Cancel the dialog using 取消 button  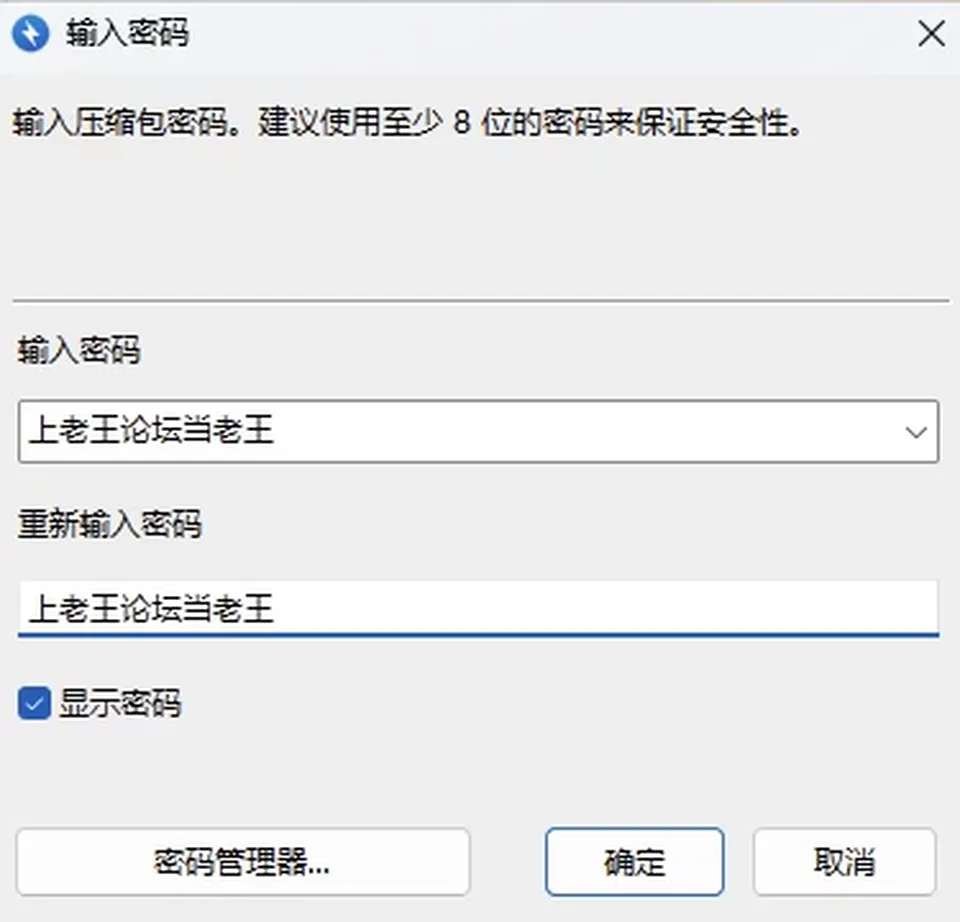pyautogui.click(x=845, y=862)
